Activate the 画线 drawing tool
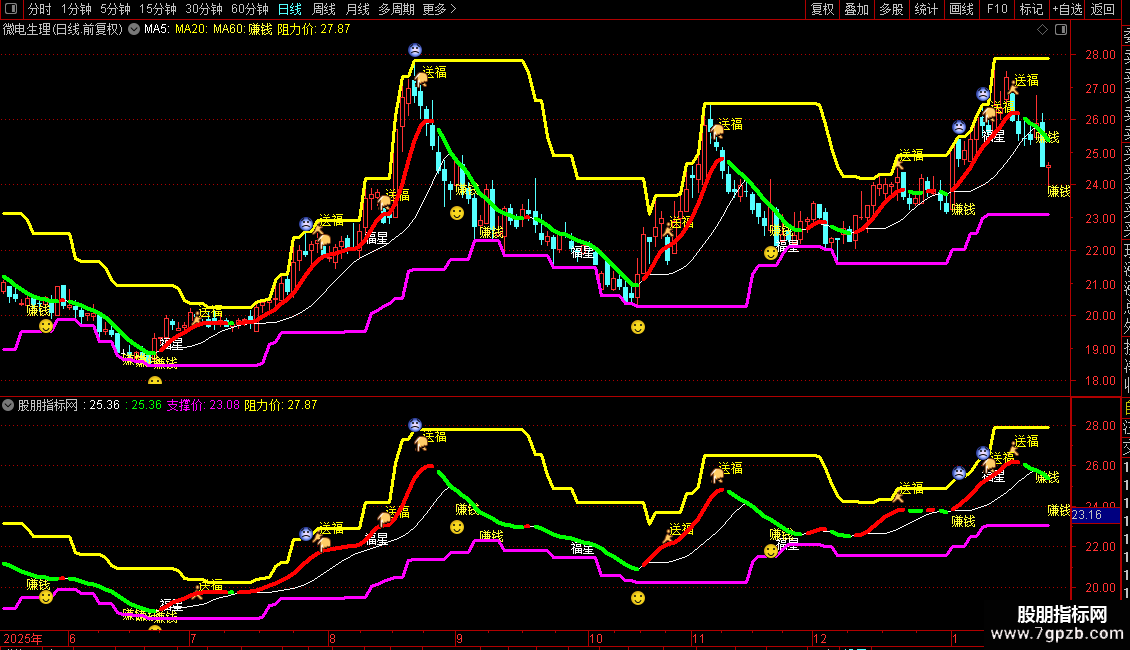The image size is (1130, 650). pos(961,9)
